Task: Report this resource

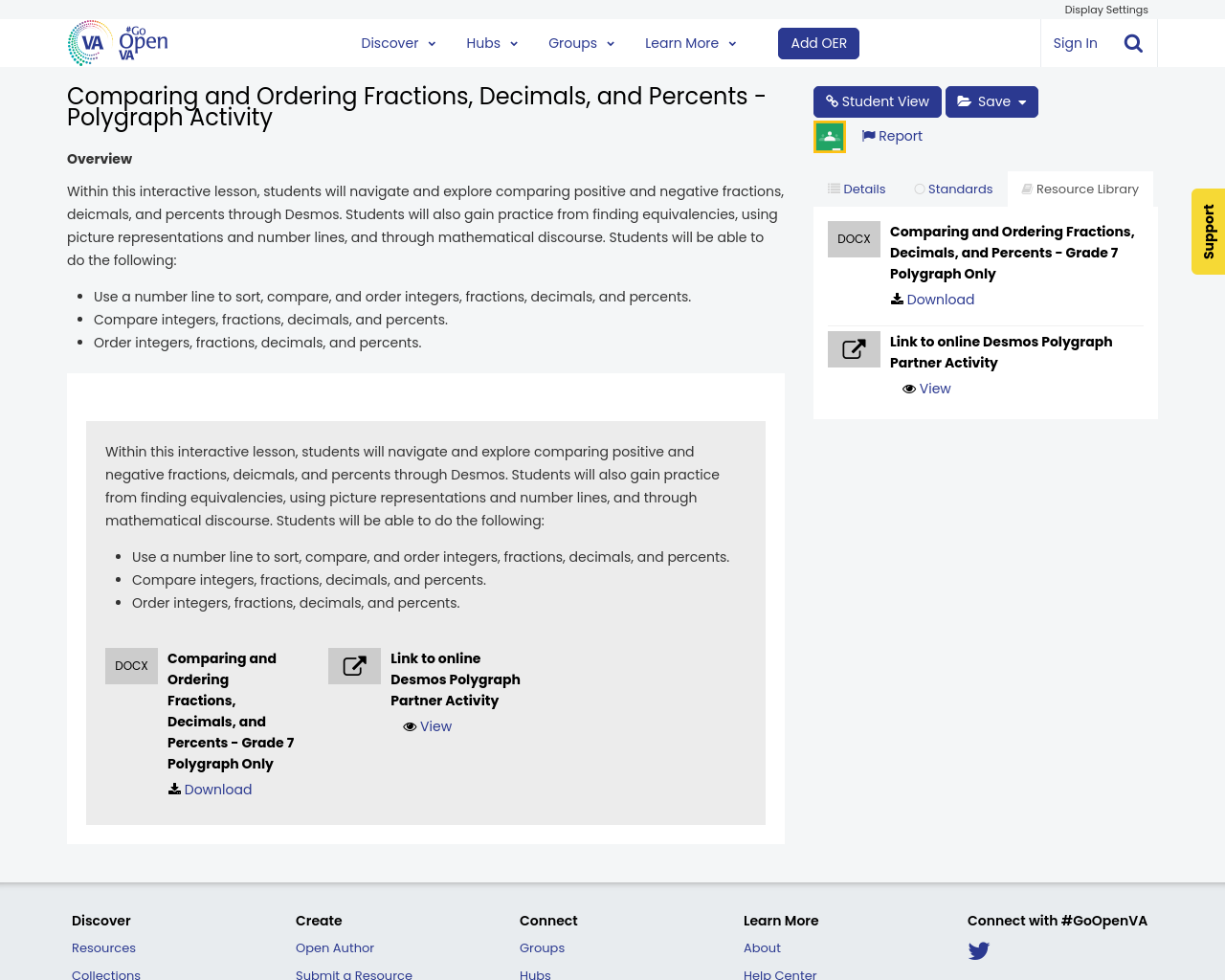Action: (892, 136)
